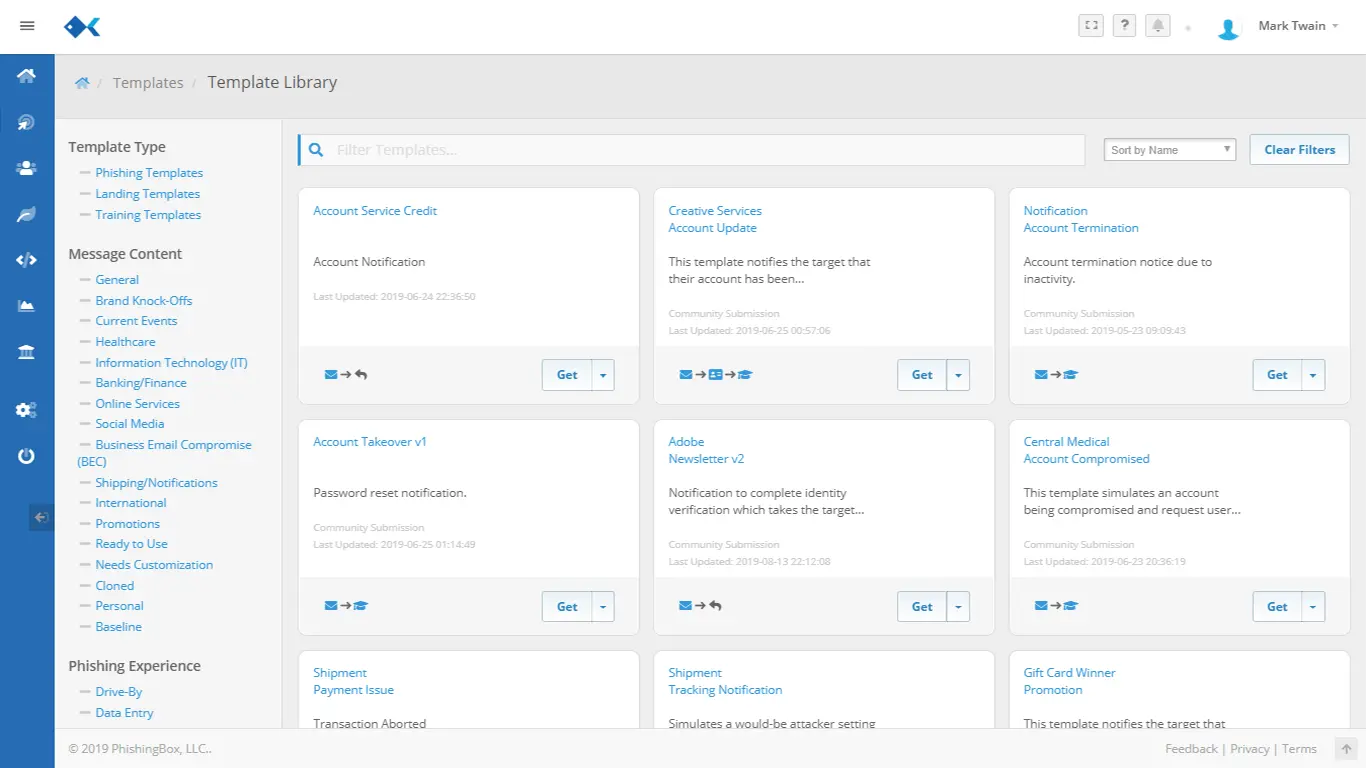
Task: Click the code brackets icon in sidebar
Action: 27,260
